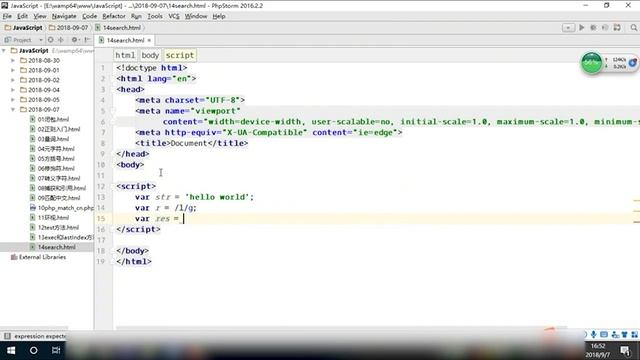Click scroll from source target icon
This screenshot has width=640, height=360.
(51, 40)
